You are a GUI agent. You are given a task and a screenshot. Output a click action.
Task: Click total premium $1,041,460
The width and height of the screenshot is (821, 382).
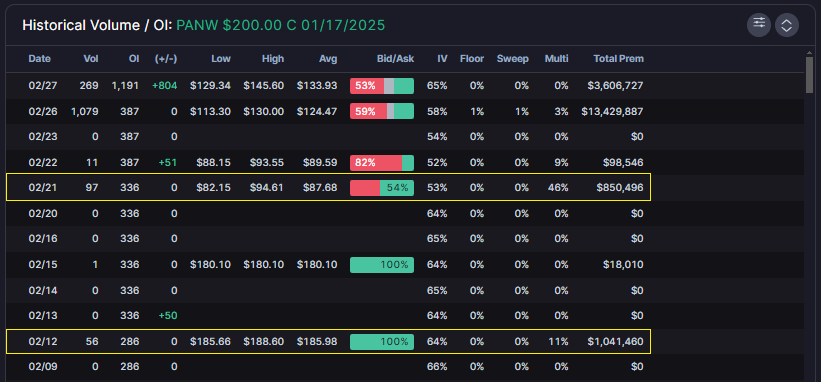pos(615,342)
